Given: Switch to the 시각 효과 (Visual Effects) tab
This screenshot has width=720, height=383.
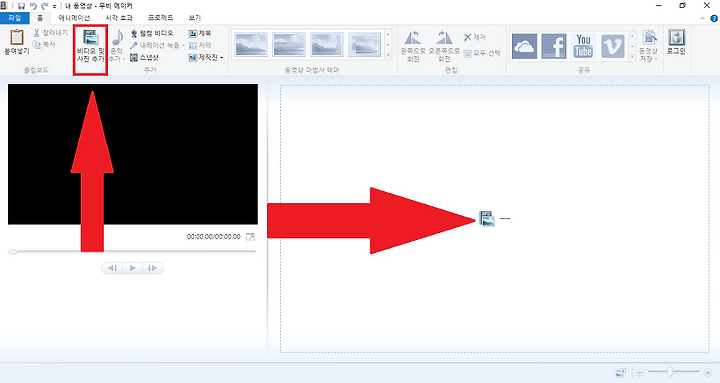Looking at the screenshot, I should point(119,18).
